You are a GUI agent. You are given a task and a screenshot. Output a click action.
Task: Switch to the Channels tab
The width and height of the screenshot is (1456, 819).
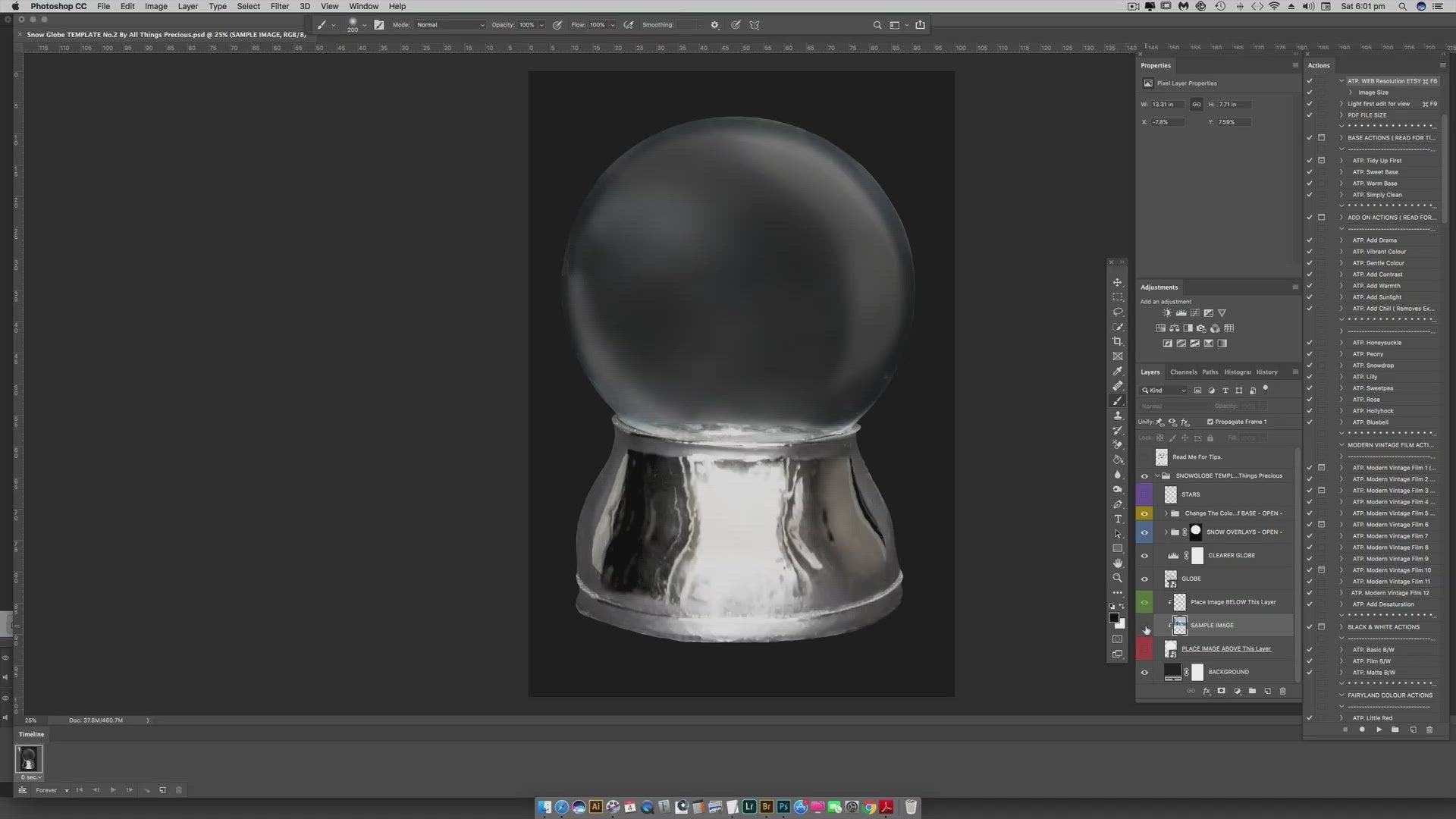point(1182,372)
